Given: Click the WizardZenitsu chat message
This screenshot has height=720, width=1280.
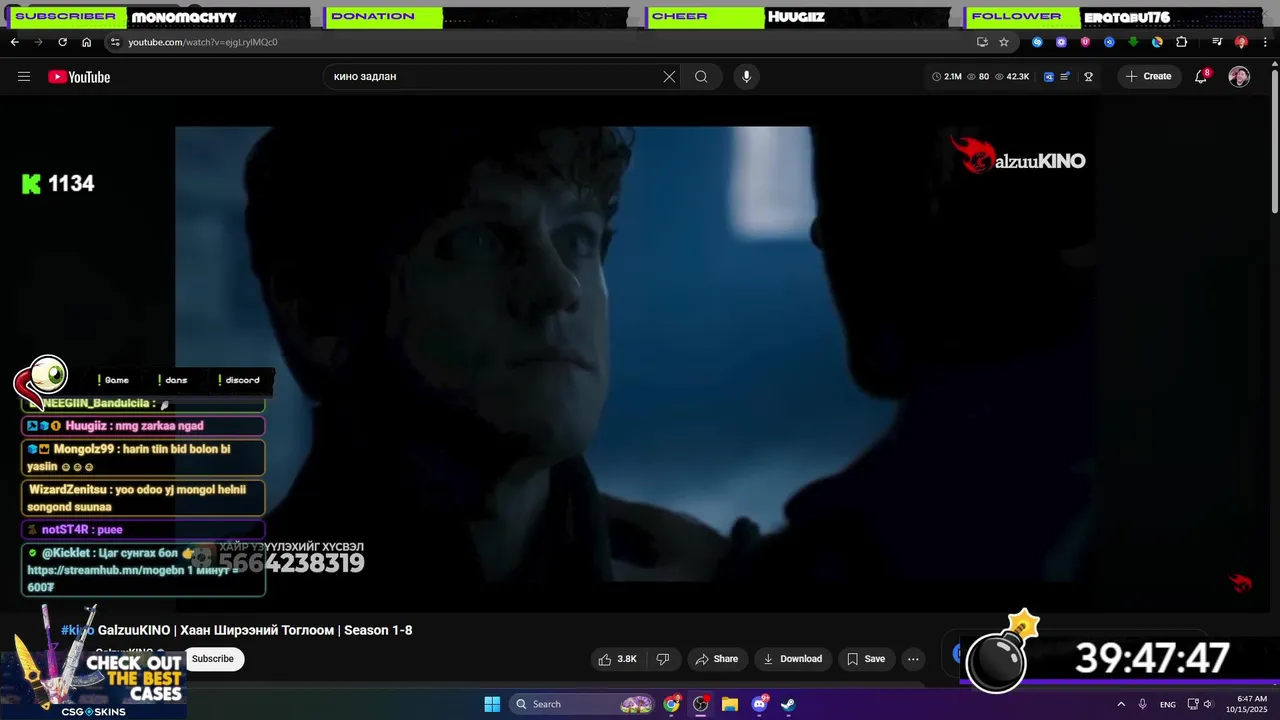Looking at the screenshot, I should 143,498.
